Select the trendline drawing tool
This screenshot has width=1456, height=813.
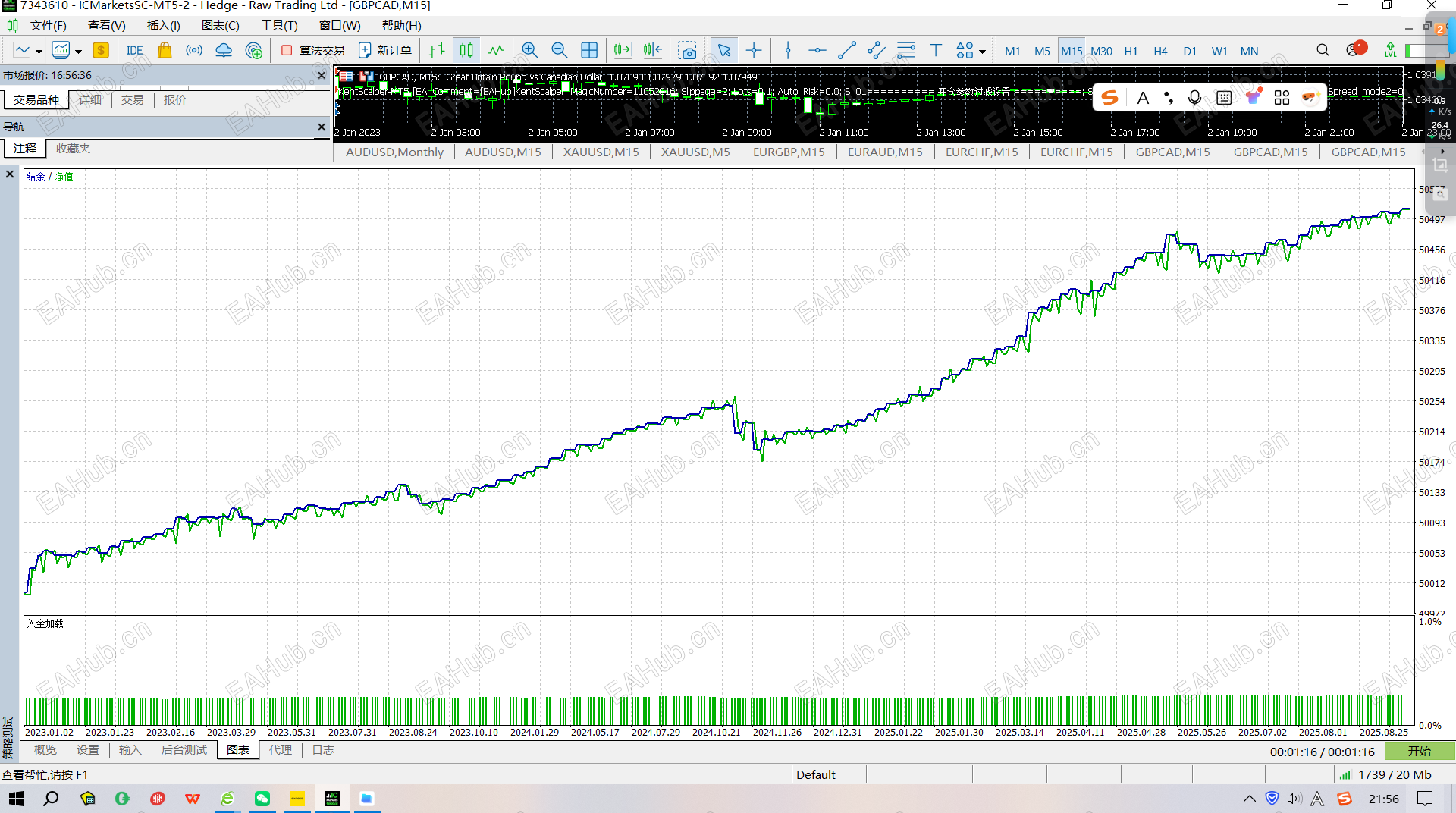pyautogui.click(x=847, y=51)
